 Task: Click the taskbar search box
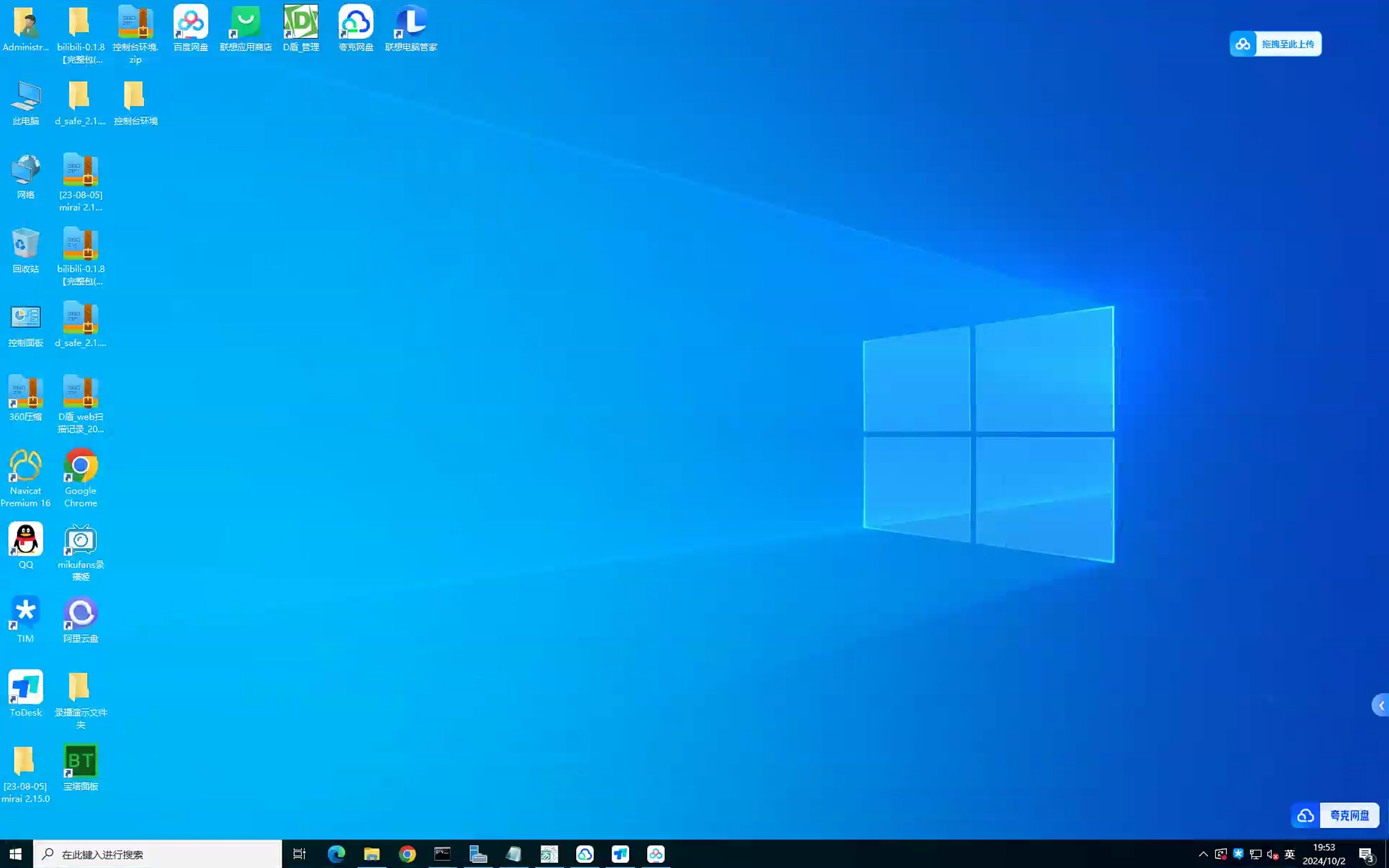[158, 854]
